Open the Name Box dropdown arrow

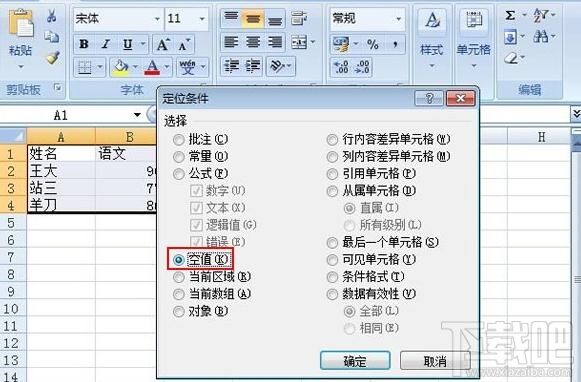(x=137, y=115)
